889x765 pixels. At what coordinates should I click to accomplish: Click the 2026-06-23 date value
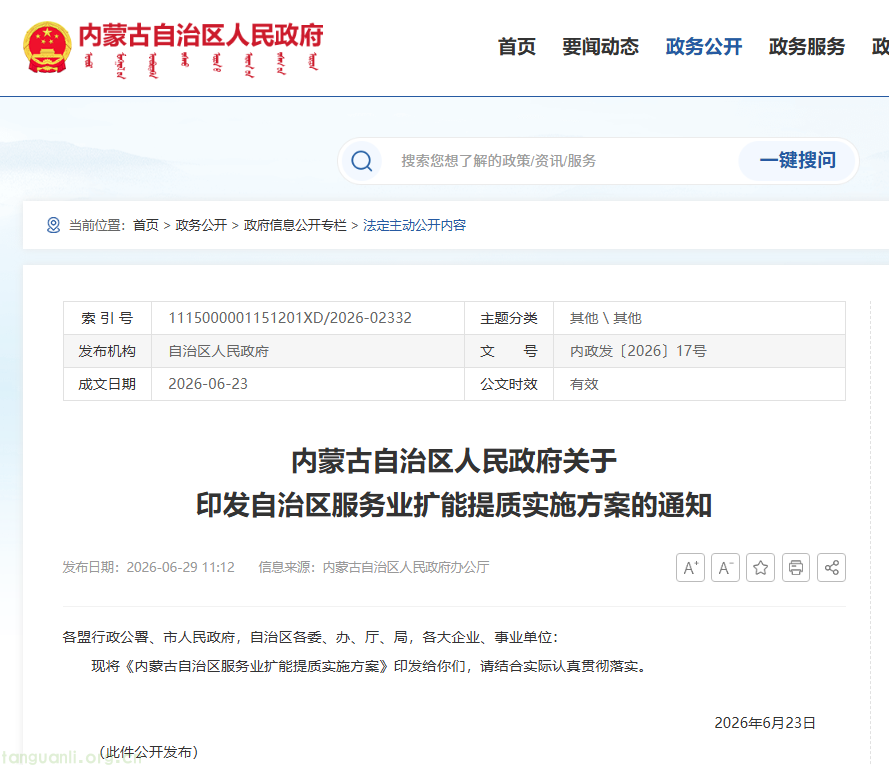208,384
